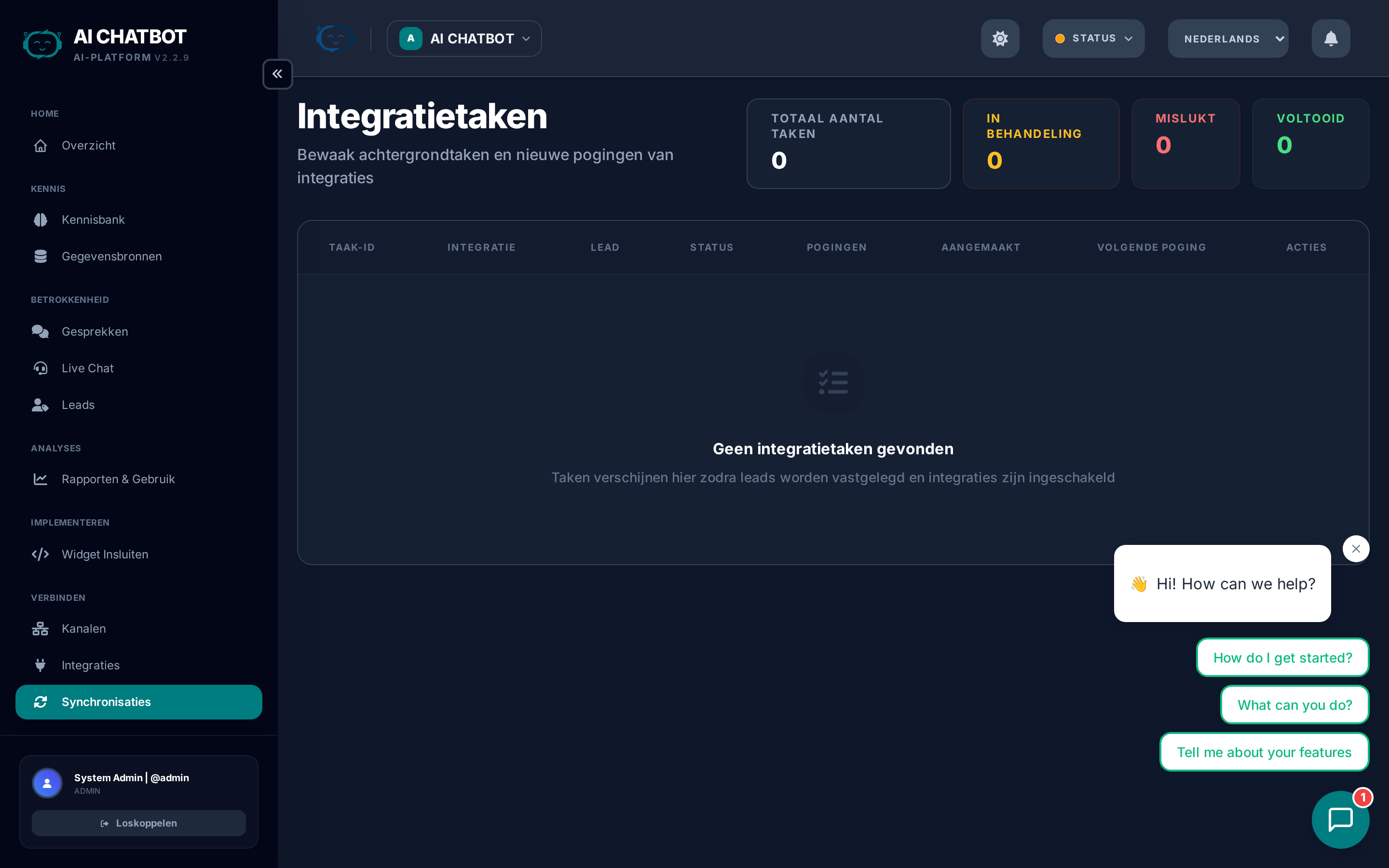Go to Leads in sidebar
The height and width of the screenshot is (868, 1389).
78,405
